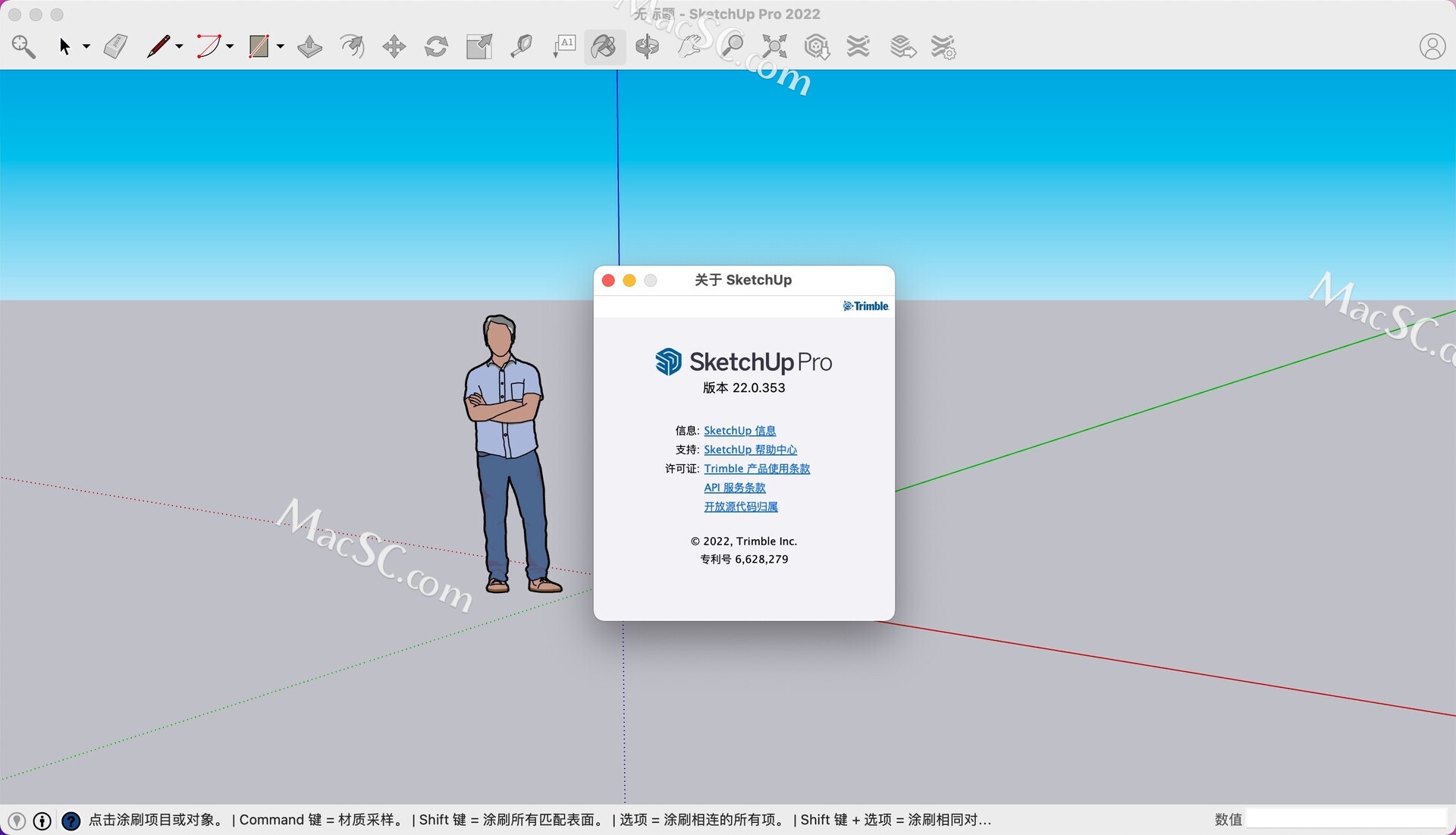
Task: Click the Zoom Extents tool
Action: click(774, 46)
